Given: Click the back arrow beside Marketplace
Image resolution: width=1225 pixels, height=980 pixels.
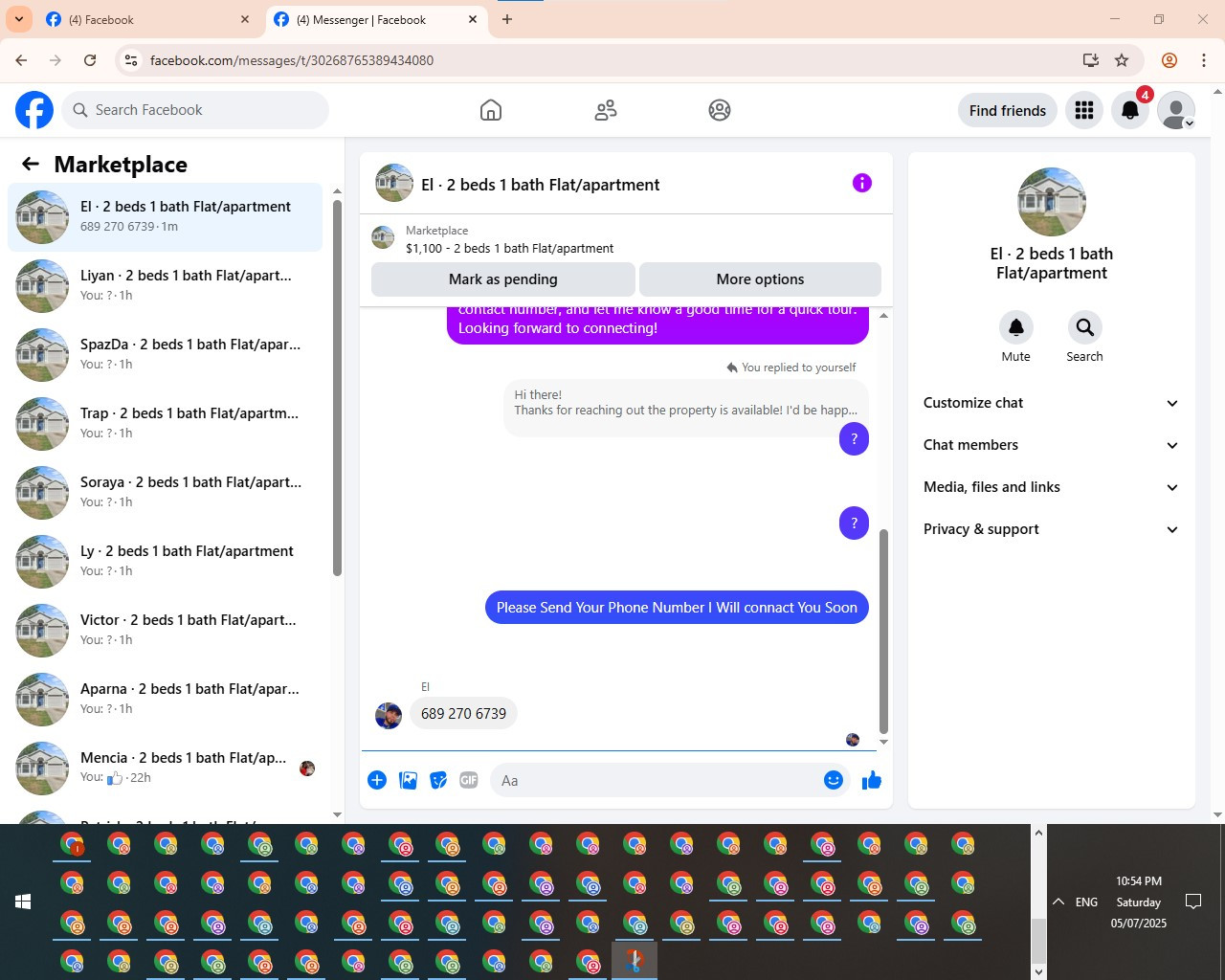Looking at the screenshot, I should [x=31, y=164].
